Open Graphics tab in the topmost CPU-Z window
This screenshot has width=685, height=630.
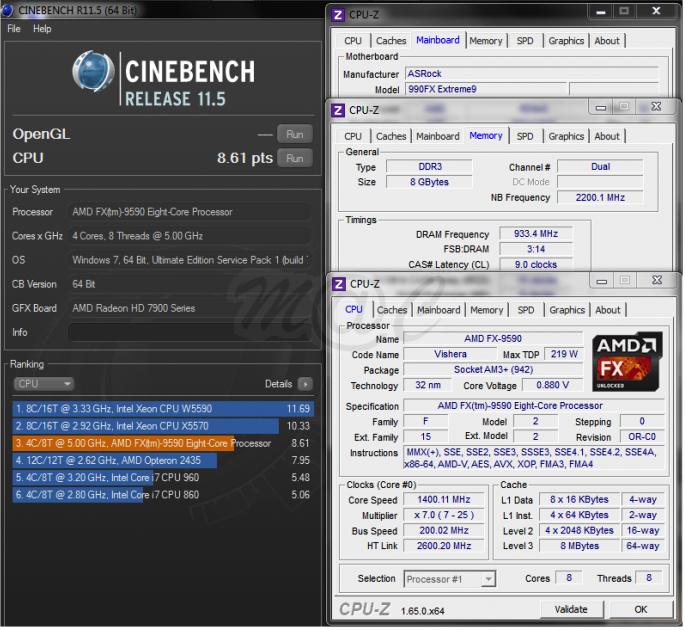pyautogui.click(x=566, y=41)
